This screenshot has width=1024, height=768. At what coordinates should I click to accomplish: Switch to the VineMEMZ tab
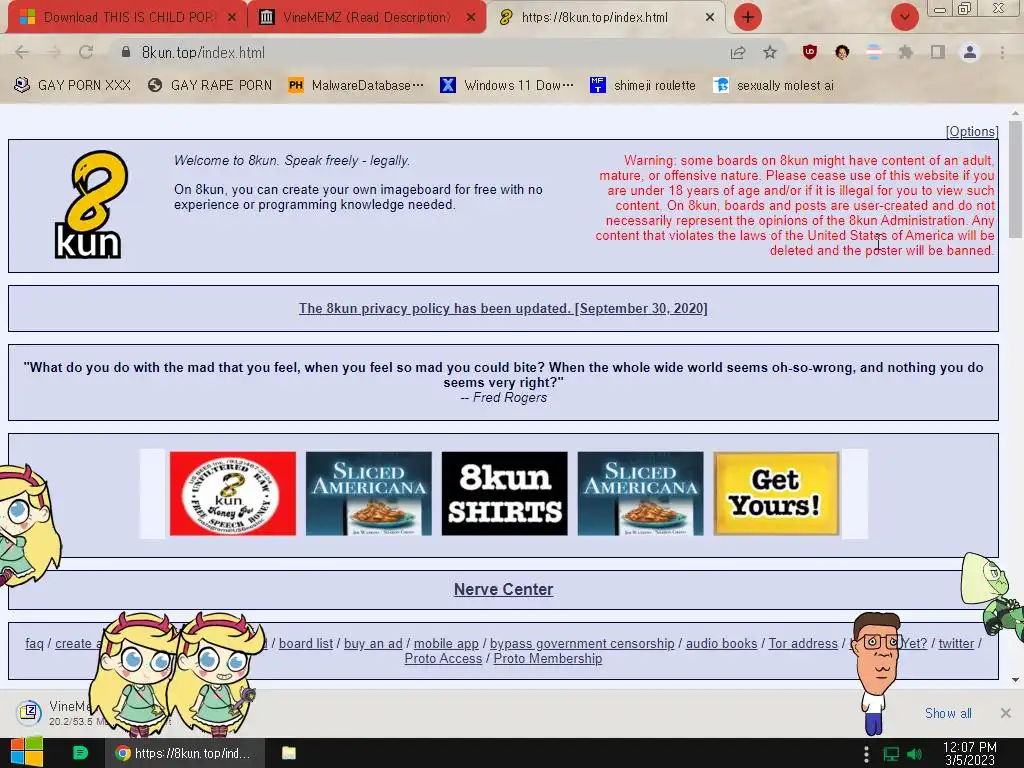[x=367, y=17]
